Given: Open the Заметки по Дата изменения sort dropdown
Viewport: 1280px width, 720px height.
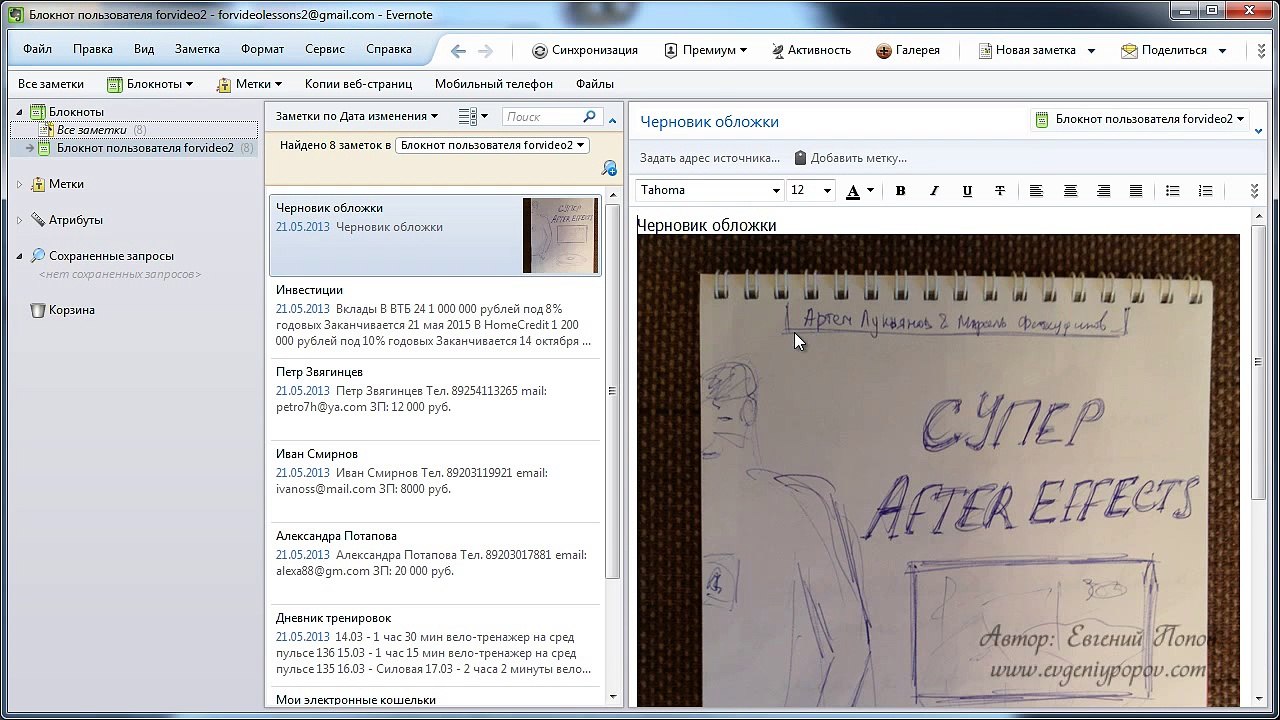Looking at the screenshot, I should (x=357, y=117).
